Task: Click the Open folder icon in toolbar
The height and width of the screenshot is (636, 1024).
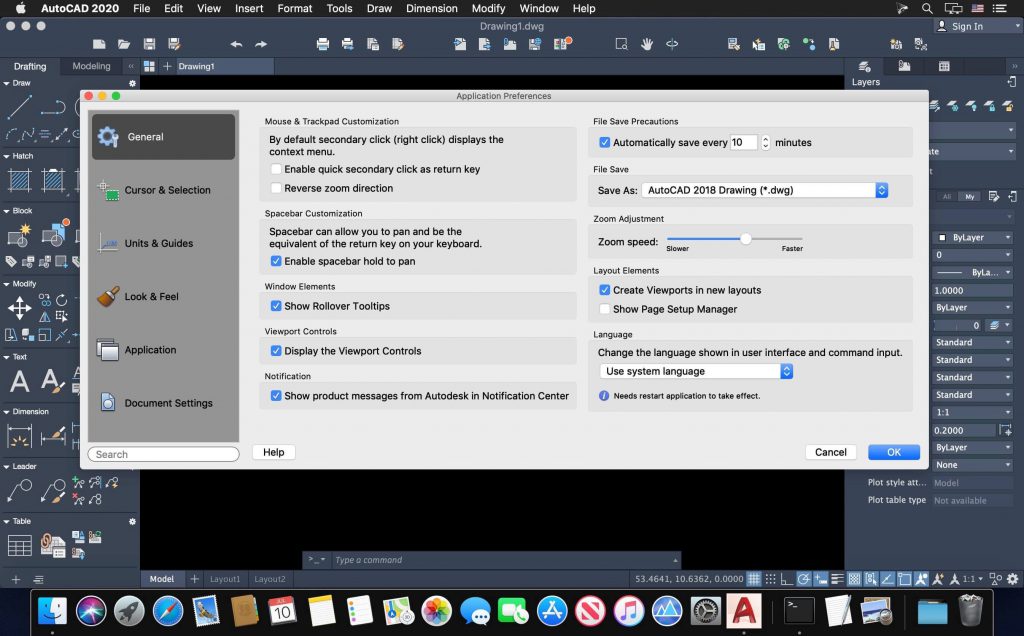Action: coord(124,44)
